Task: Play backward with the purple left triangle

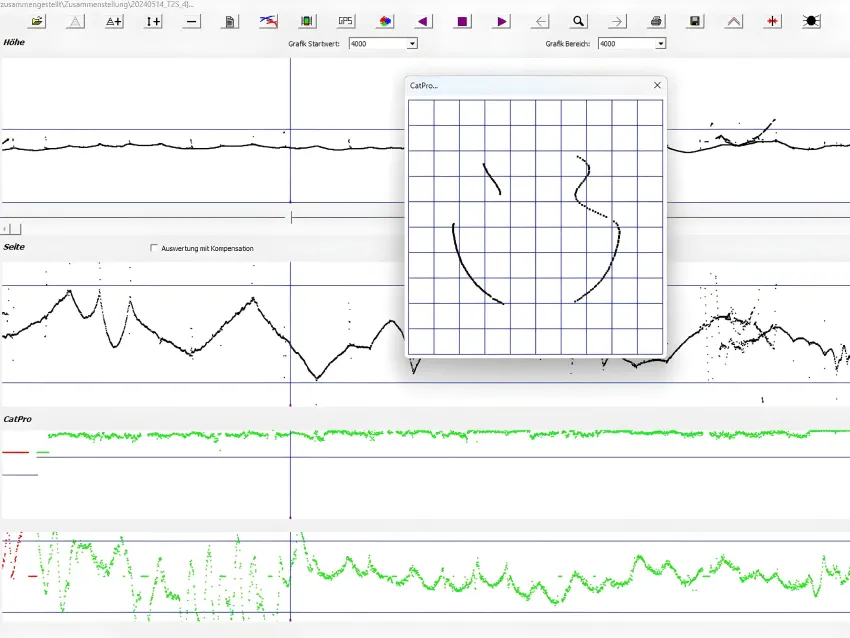Action: point(423,22)
